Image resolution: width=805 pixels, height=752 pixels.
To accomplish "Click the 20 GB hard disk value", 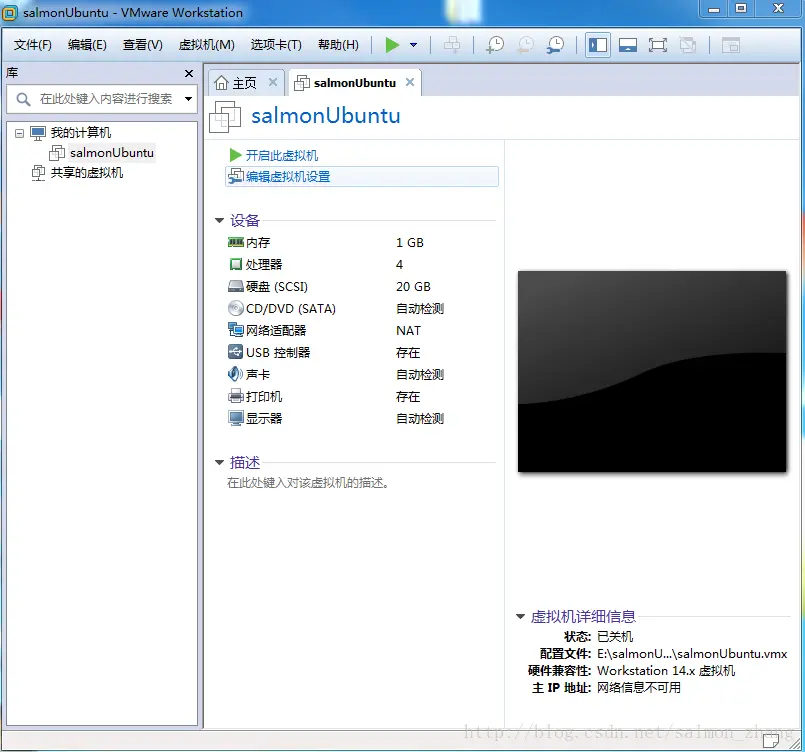I will (413, 286).
